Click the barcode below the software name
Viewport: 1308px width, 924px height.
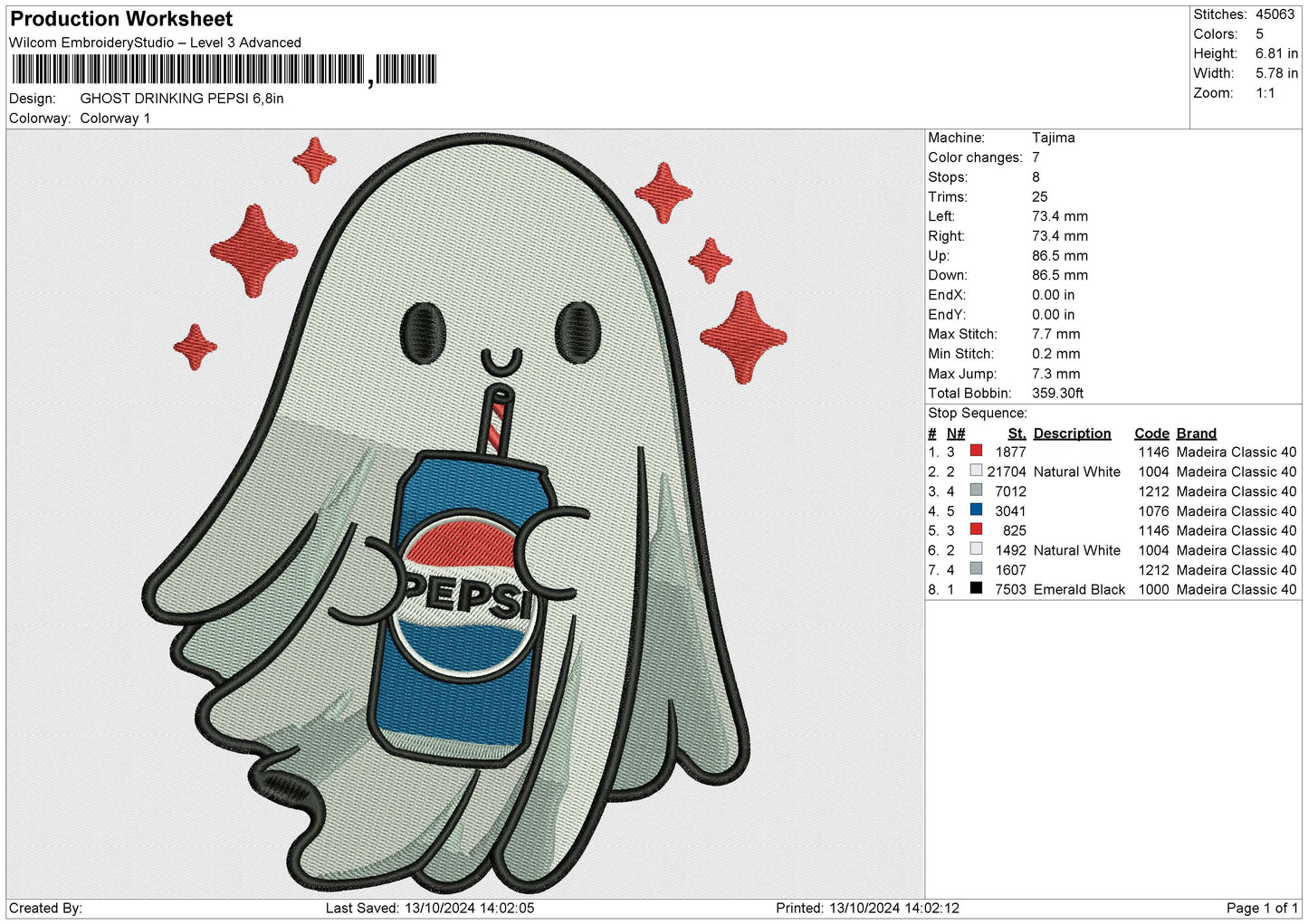(x=224, y=70)
